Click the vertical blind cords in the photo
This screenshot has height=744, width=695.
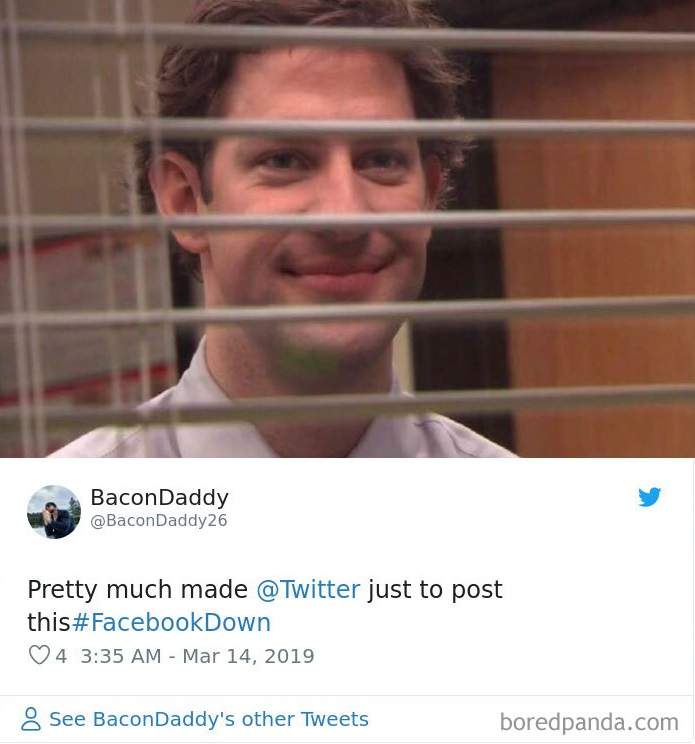[21, 228]
